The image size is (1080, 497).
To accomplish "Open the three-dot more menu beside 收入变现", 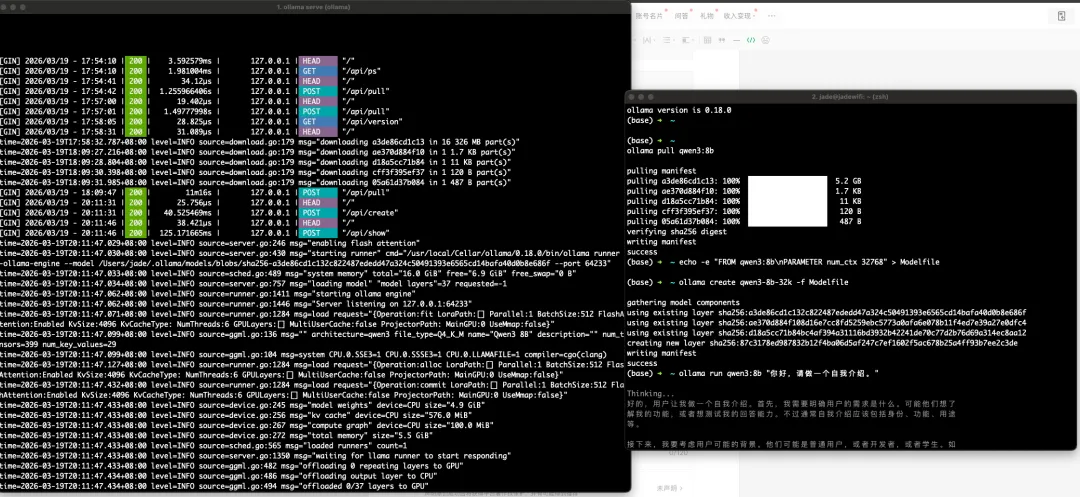I will (x=771, y=16).
